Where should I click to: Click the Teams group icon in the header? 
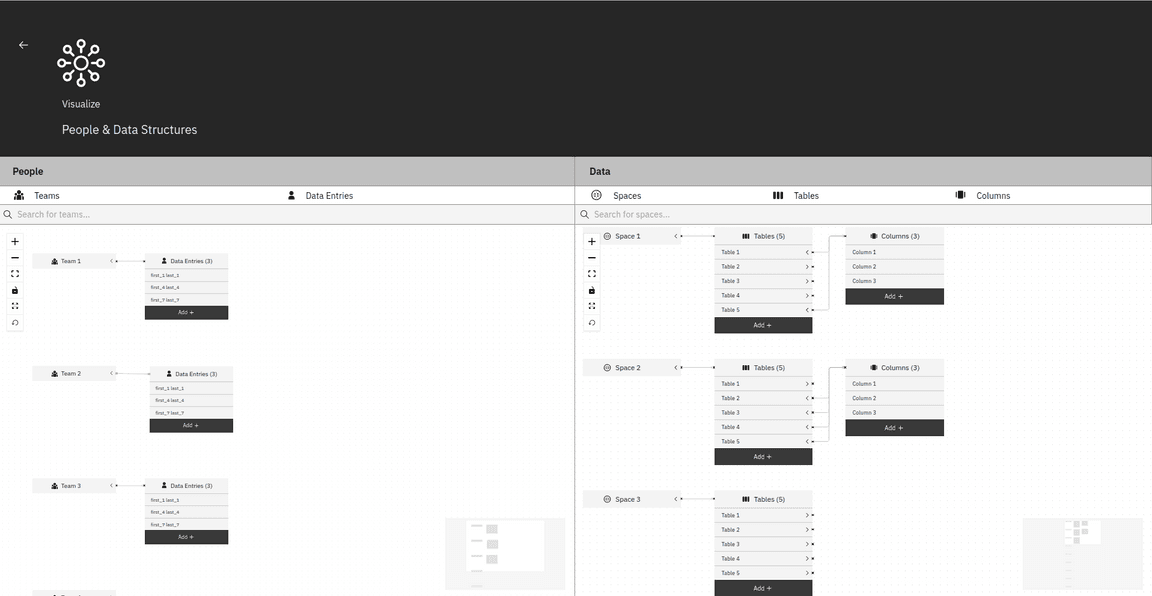point(19,196)
